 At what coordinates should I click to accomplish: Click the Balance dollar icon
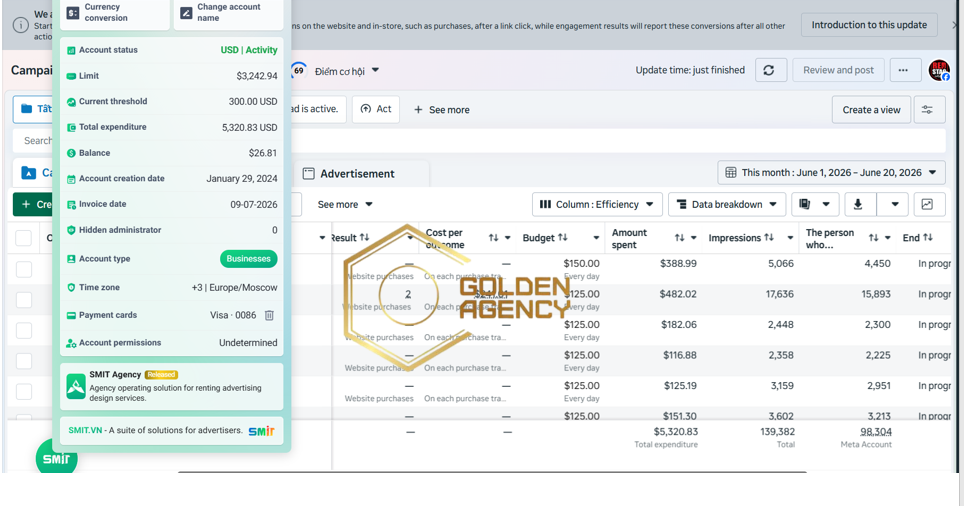[71, 153]
